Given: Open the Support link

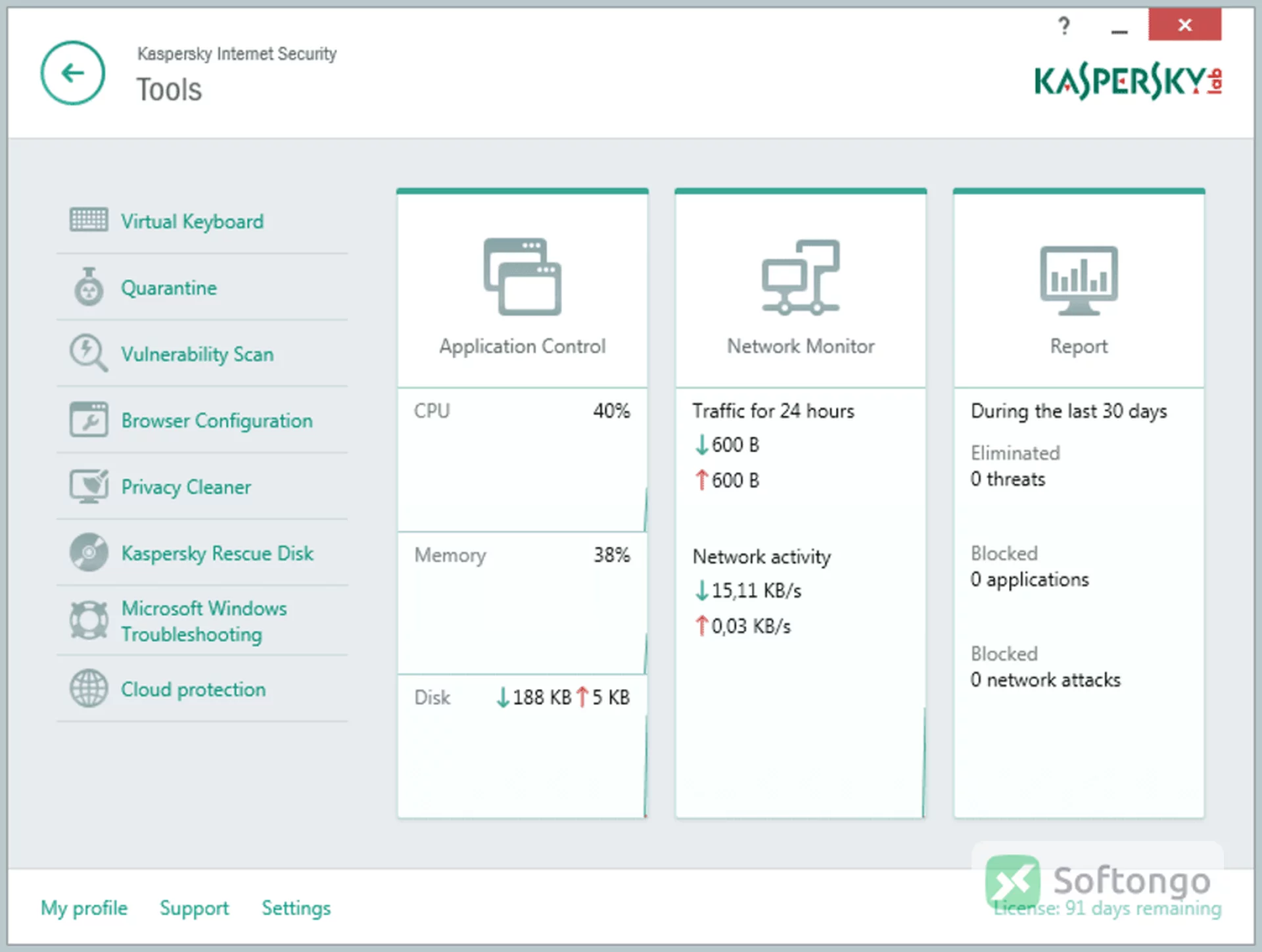Looking at the screenshot, I should click(195, 908).
